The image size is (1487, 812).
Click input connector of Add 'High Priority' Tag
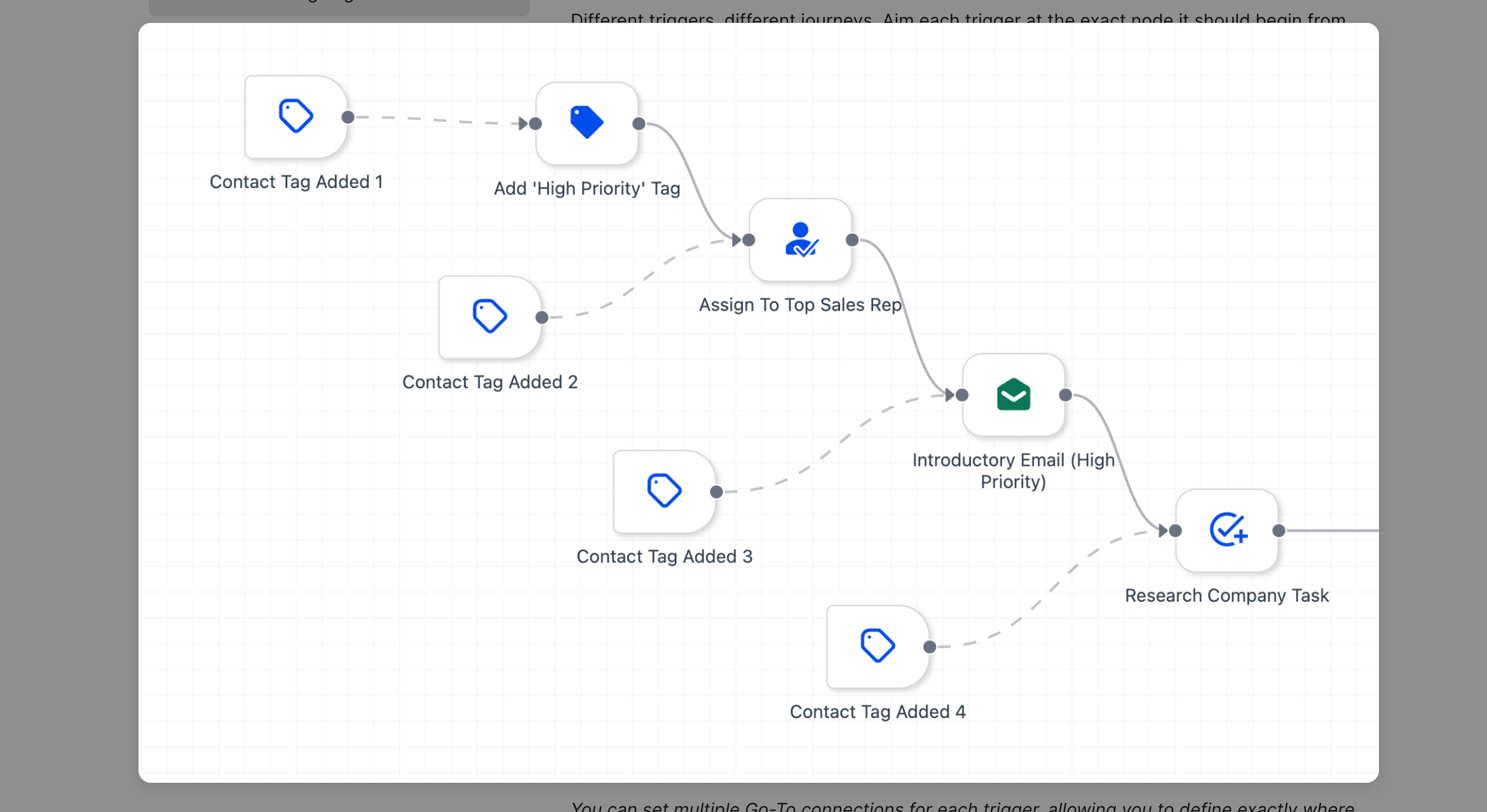point(536,123)
